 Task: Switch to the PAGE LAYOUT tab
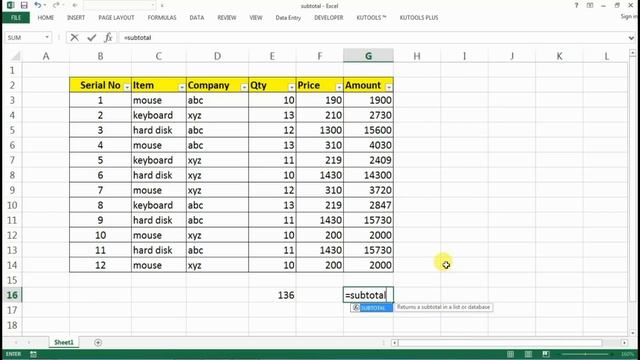116,18
